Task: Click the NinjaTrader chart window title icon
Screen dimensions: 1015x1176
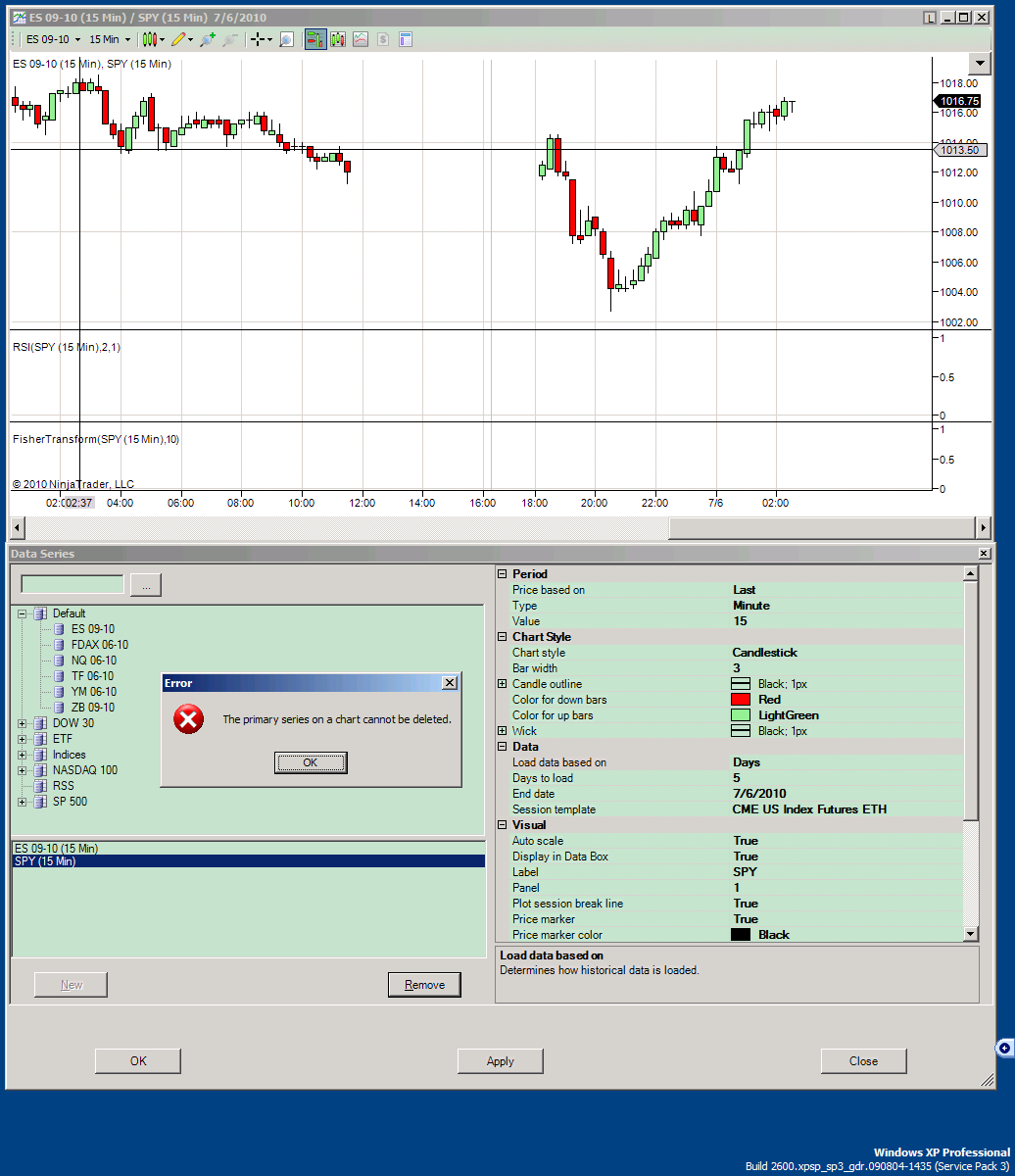Action: 19,18
